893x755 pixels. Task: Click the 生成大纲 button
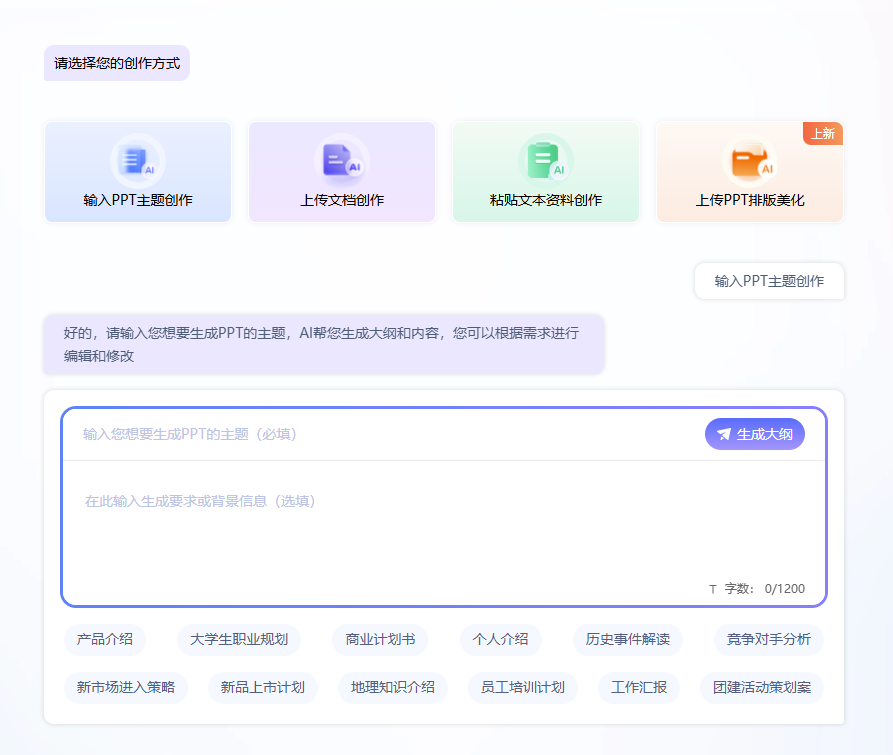(x=755, y=434)
